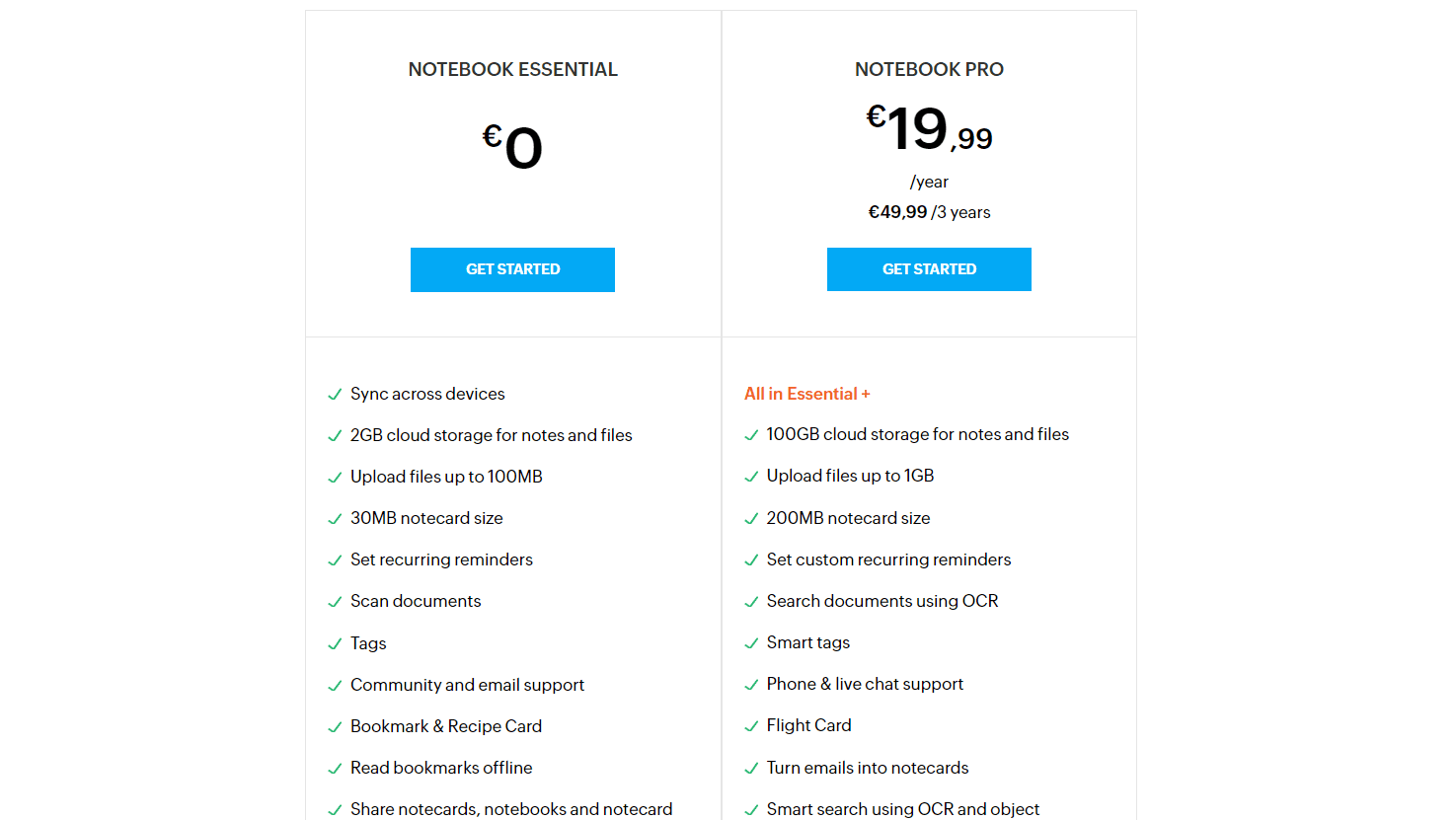This screenshot has width=1456, height=820.
Task: Select the €0 price on Essential plan
Action: click(512, 145)
